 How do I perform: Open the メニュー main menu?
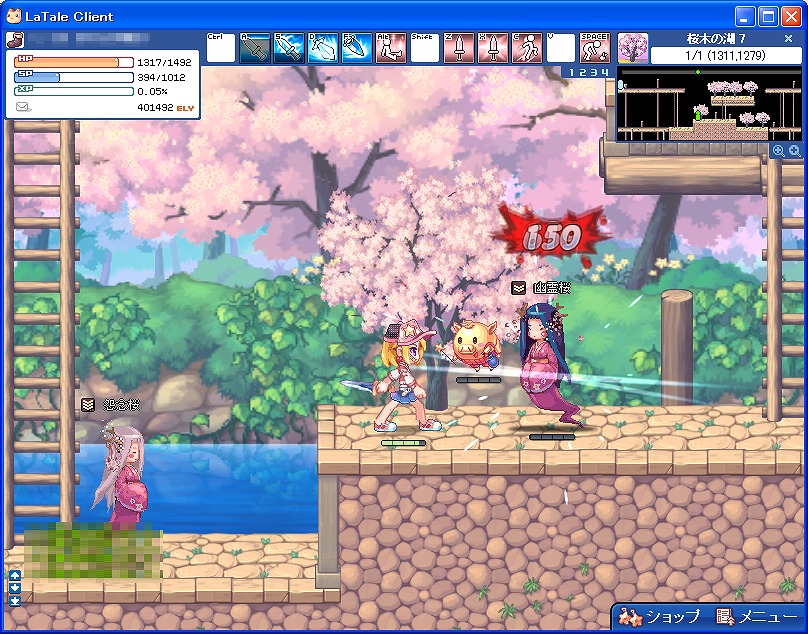(x=756, y=617)
